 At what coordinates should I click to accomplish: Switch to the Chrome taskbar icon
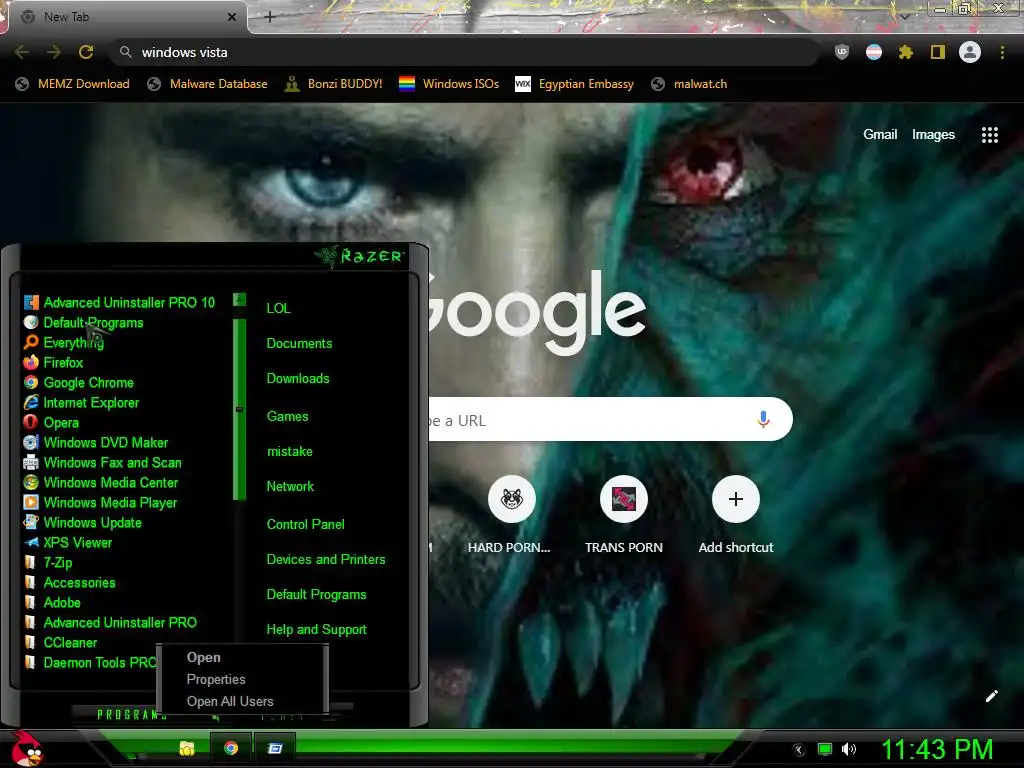coord(231,748)
